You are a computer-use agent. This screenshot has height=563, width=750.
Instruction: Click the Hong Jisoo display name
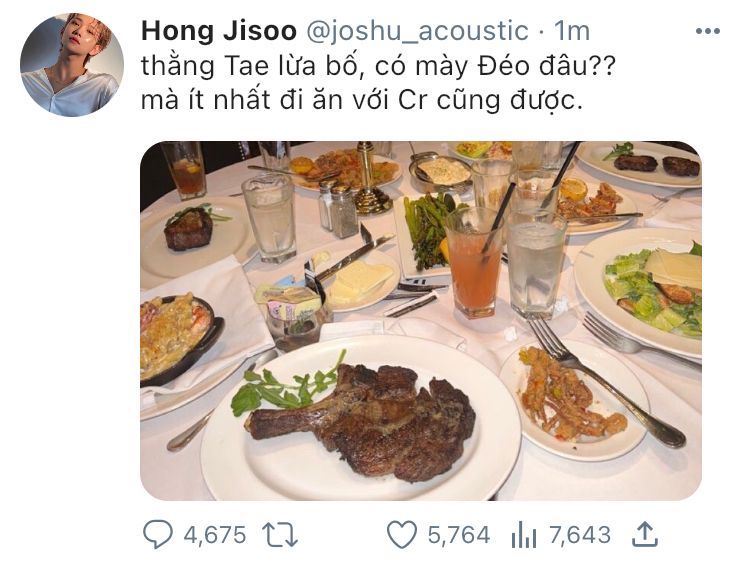[219, 32]
